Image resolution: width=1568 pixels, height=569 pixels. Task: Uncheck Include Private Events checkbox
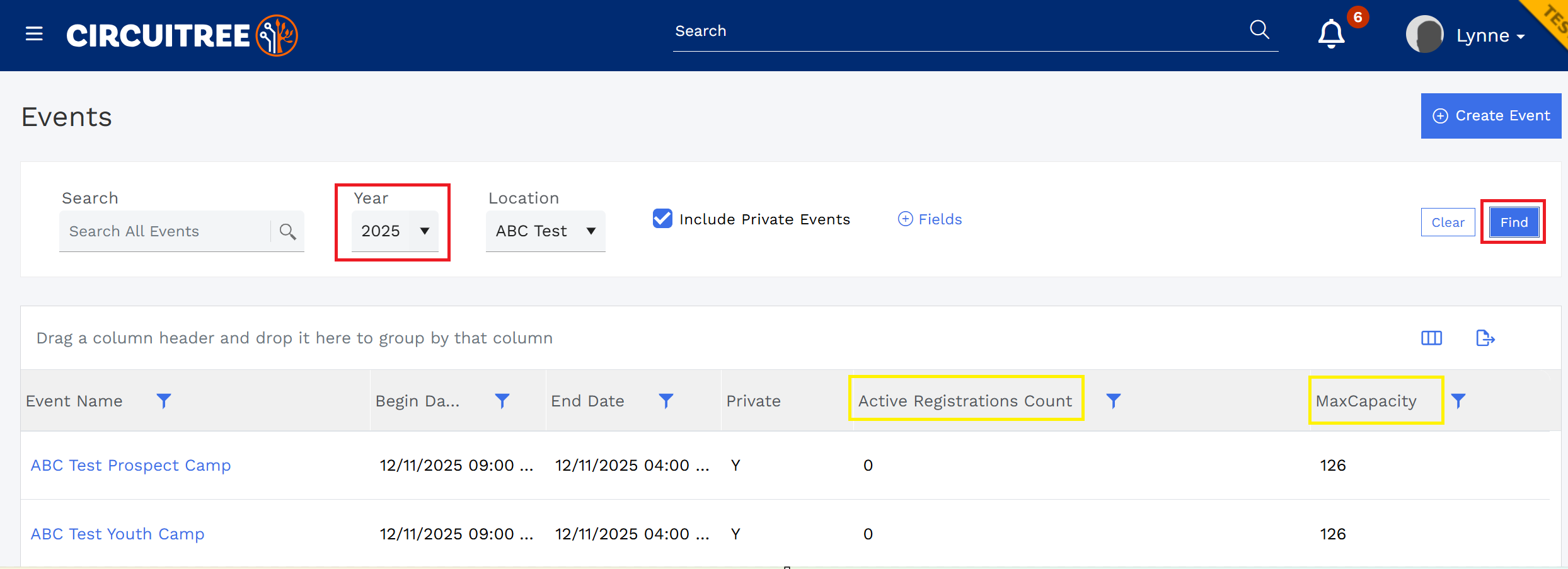pyautogui.click(x=662, y=219)
